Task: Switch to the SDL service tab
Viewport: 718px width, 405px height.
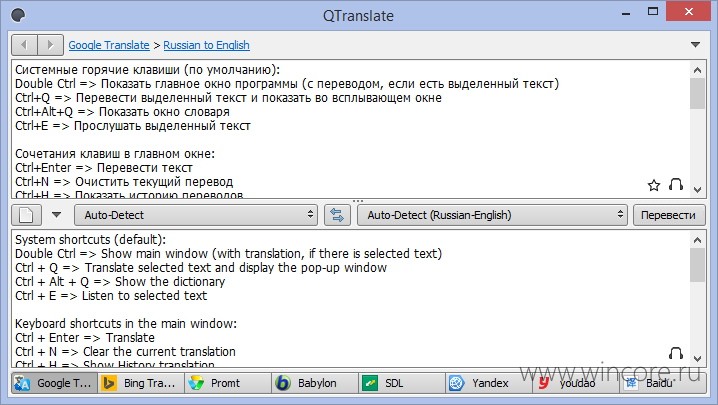Action: click(x=402, y=383)
